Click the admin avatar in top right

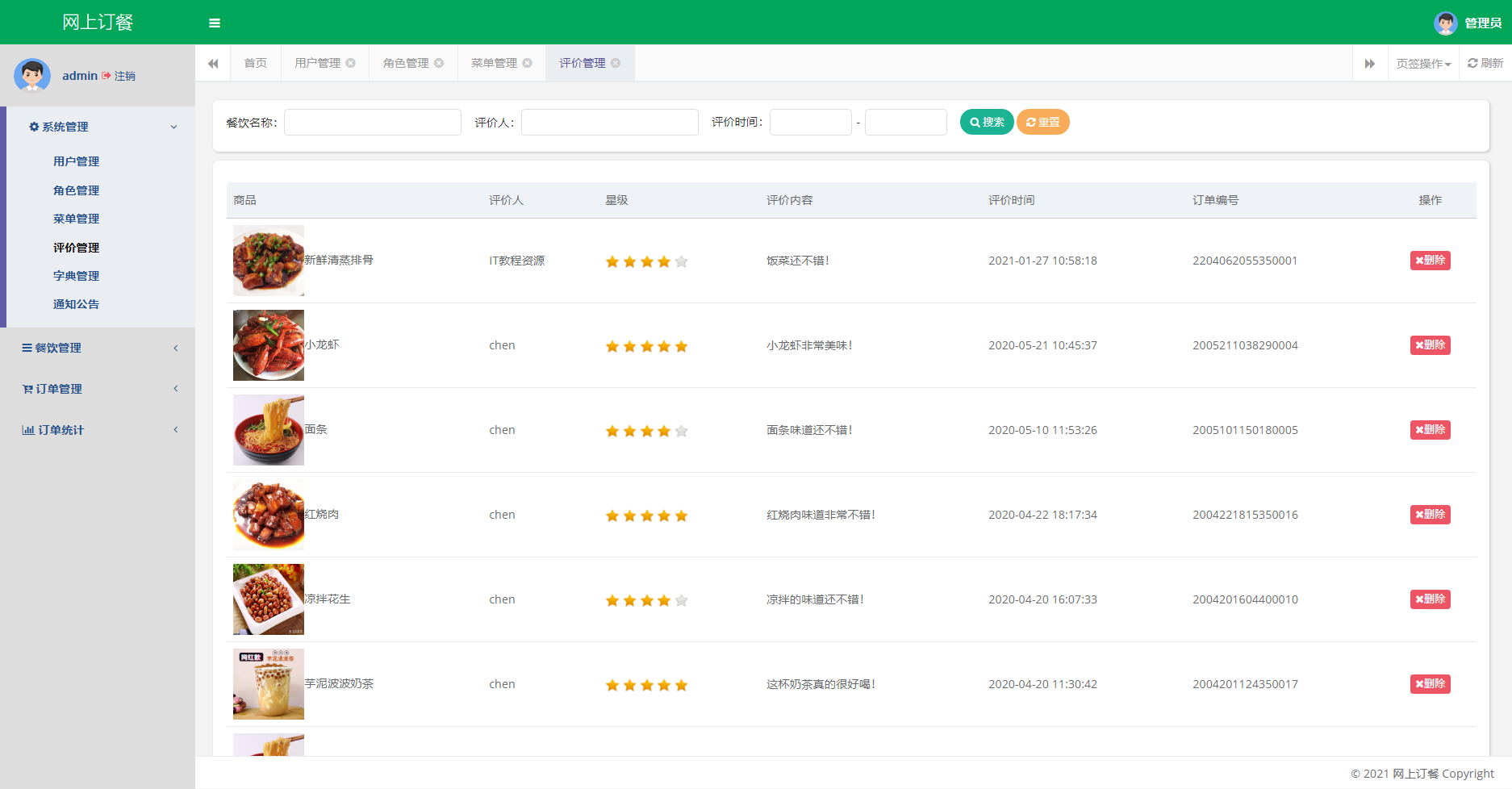click(x=1445, y=23)
